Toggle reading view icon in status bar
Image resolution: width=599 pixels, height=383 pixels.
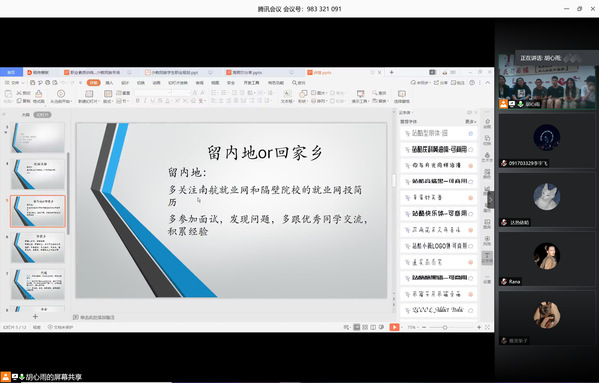point(373,327)
